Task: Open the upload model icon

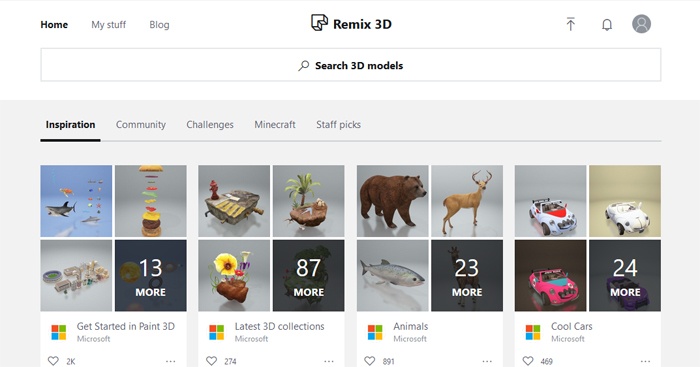Action: (570, 24)
